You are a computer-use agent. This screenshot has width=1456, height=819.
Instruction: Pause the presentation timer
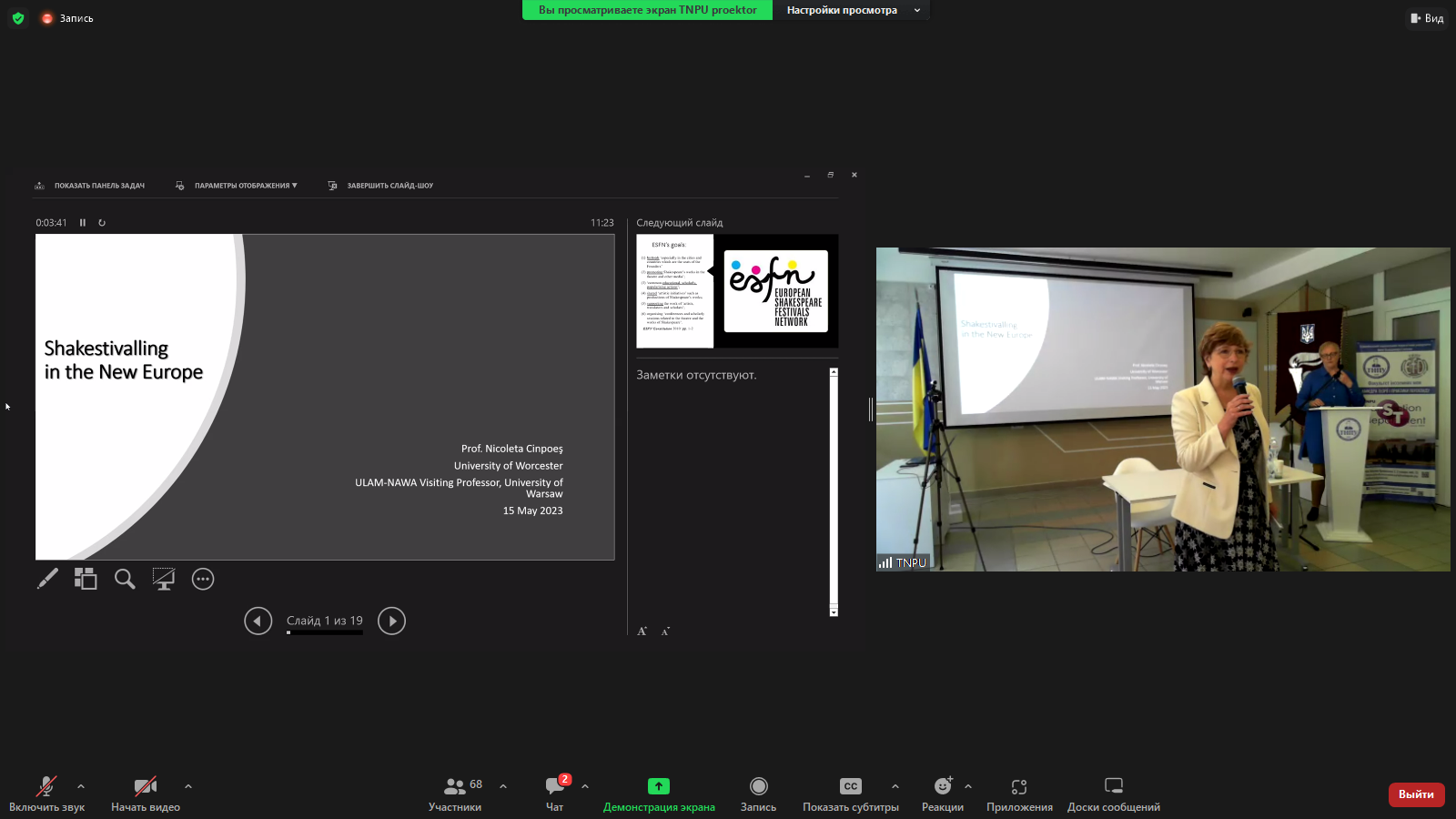[83, 223]
